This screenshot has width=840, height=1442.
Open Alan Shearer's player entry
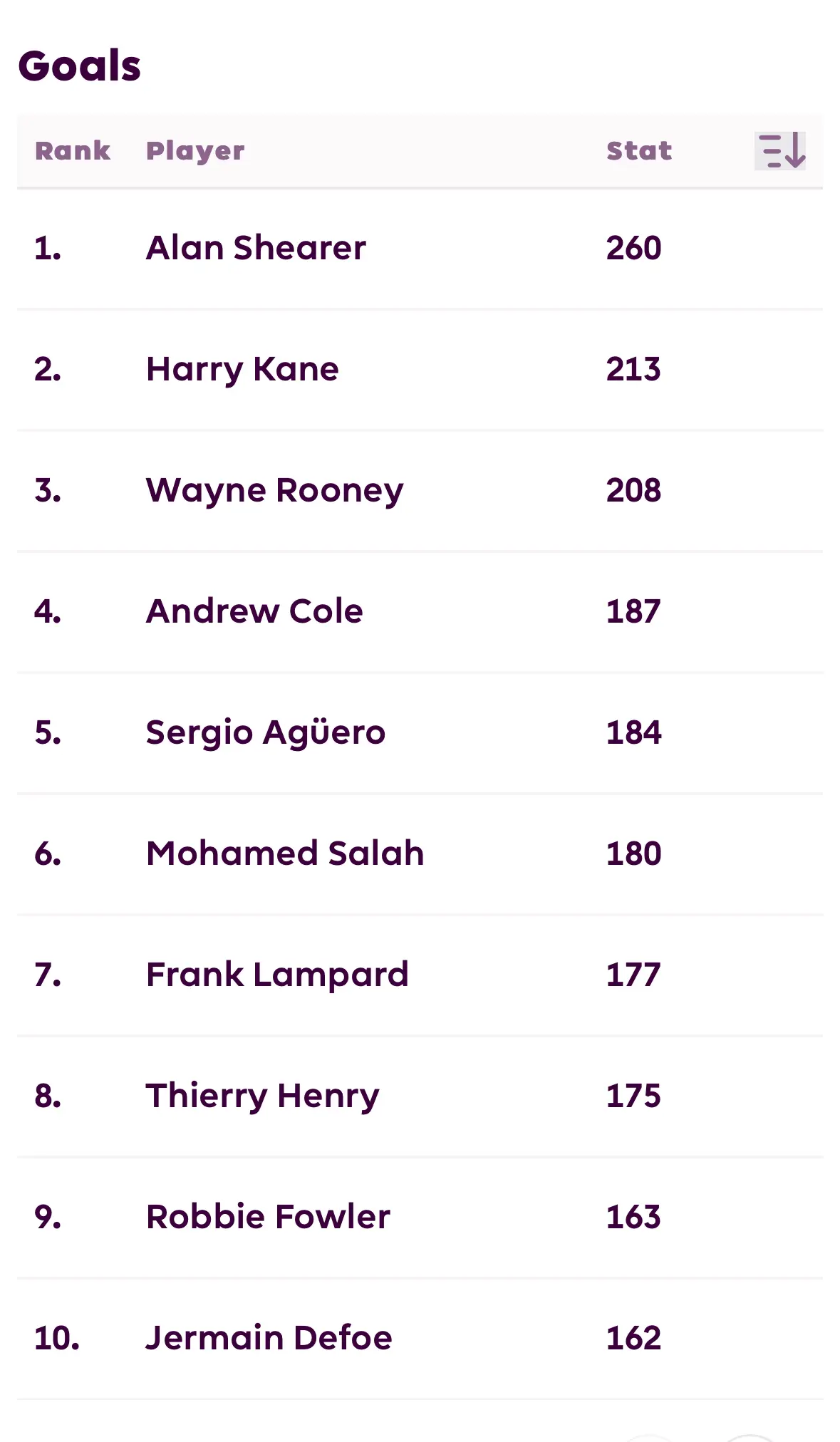click(256, 248)
